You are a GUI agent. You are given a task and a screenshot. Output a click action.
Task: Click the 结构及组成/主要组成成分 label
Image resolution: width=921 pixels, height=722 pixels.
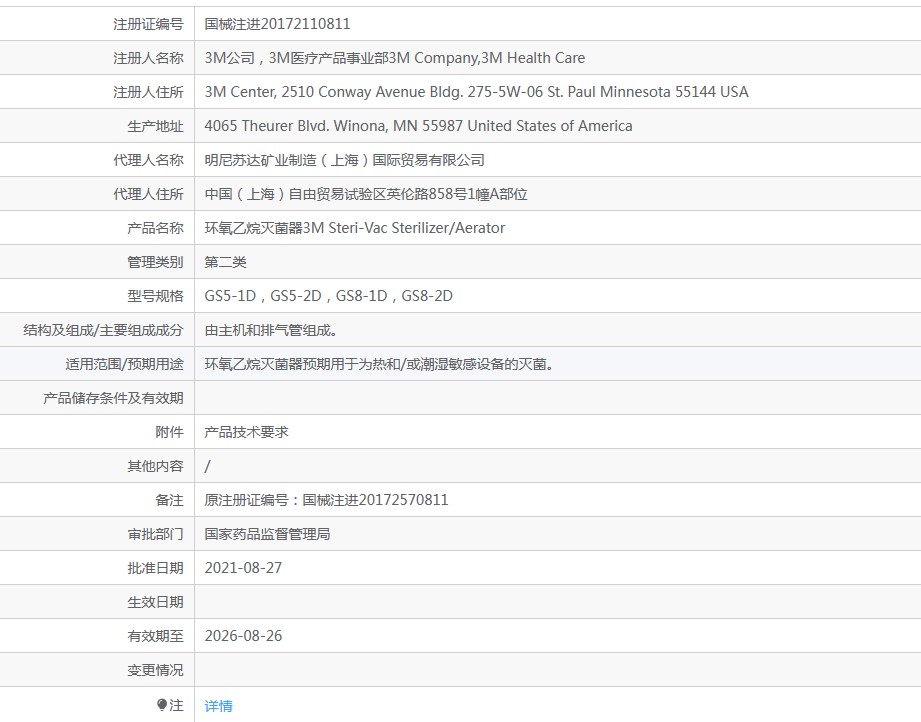[x=103, y=331]
